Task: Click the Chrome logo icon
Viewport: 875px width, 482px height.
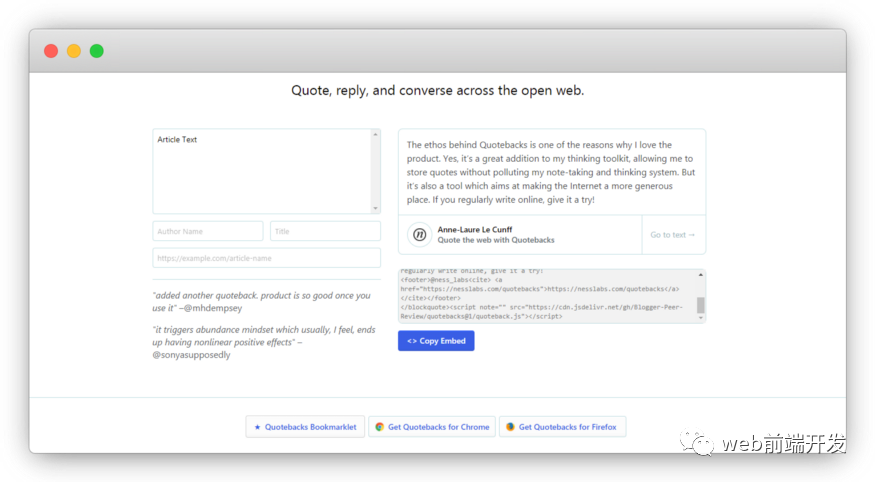Action: (x=379, y=427)
